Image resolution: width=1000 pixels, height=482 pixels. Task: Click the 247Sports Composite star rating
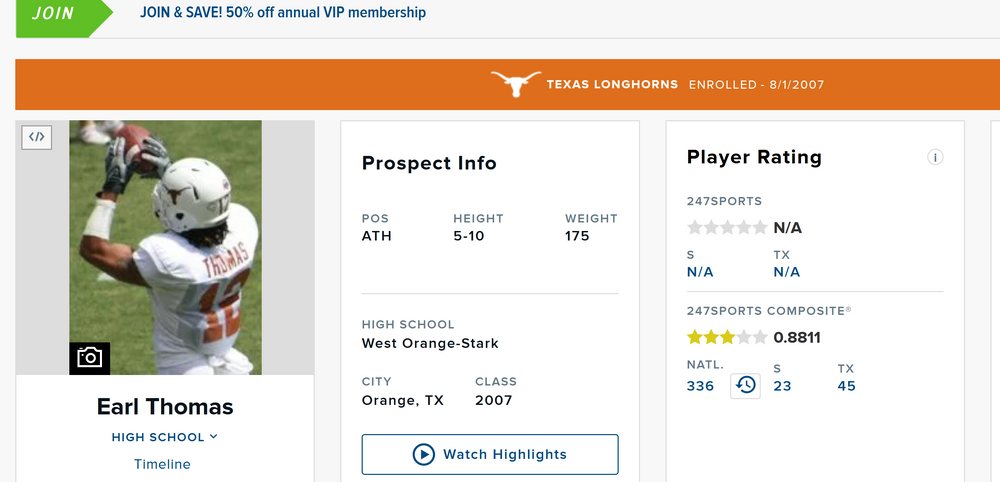pyautogui.click(x=727, y=337)
